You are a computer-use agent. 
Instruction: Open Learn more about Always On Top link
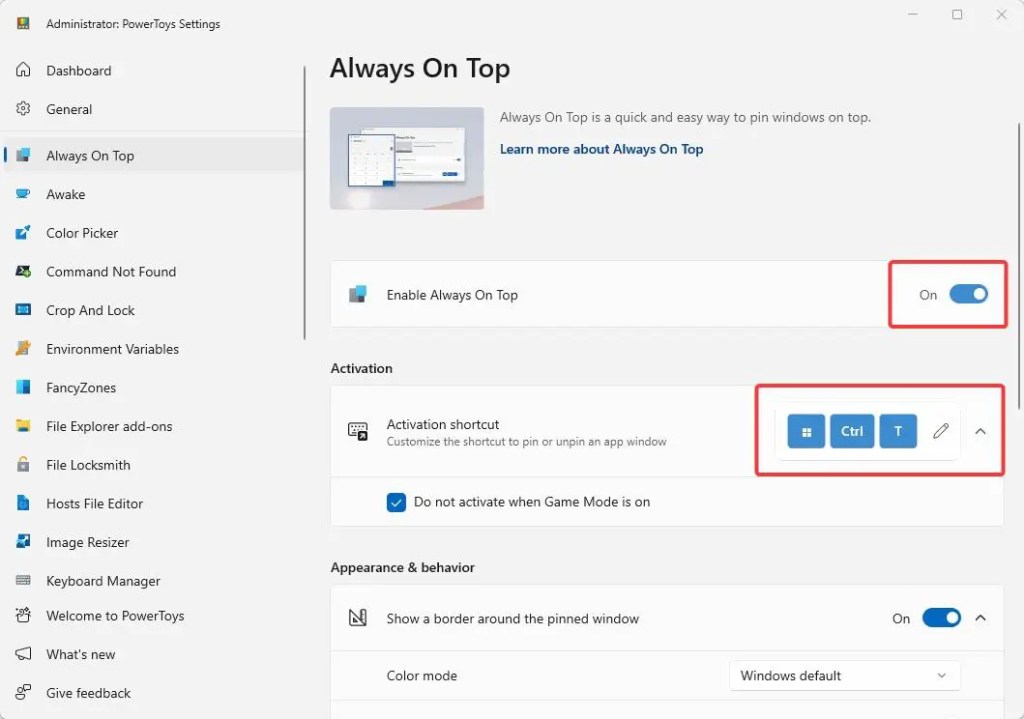click(601, 149)
